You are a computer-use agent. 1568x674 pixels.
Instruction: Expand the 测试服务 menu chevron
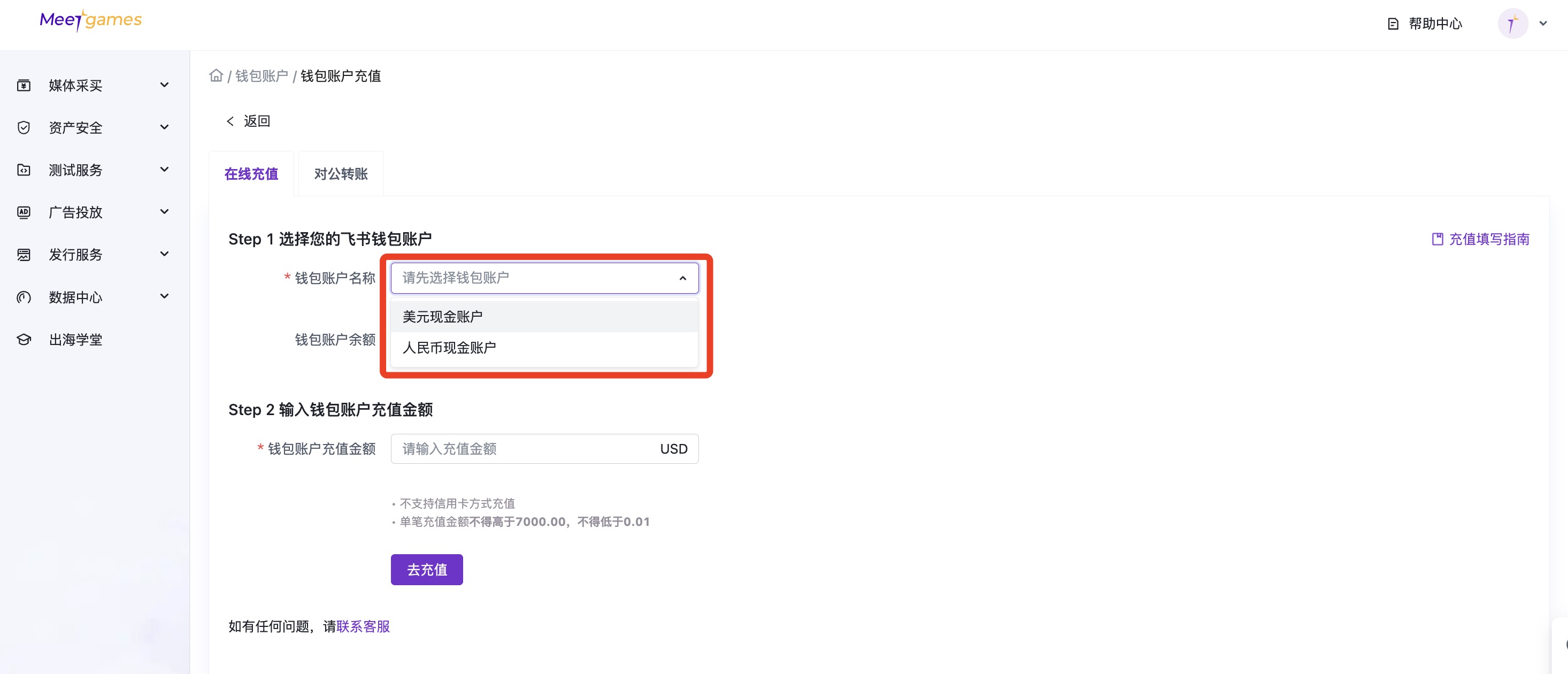[x=164, y=169]
